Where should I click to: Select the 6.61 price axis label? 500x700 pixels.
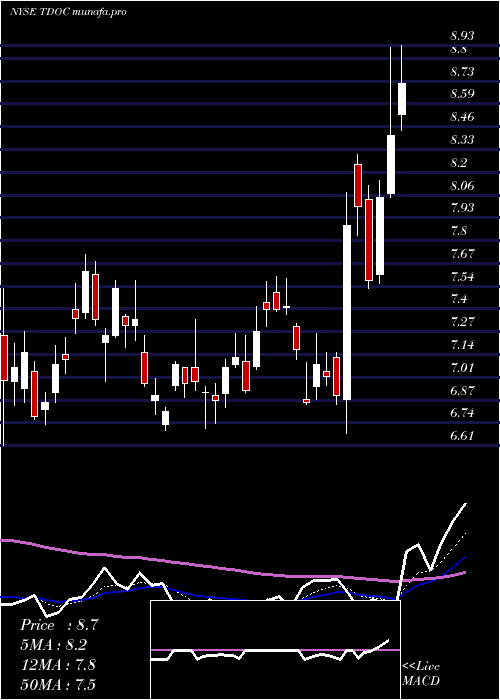pyautogui.click(x=462, y=436)
